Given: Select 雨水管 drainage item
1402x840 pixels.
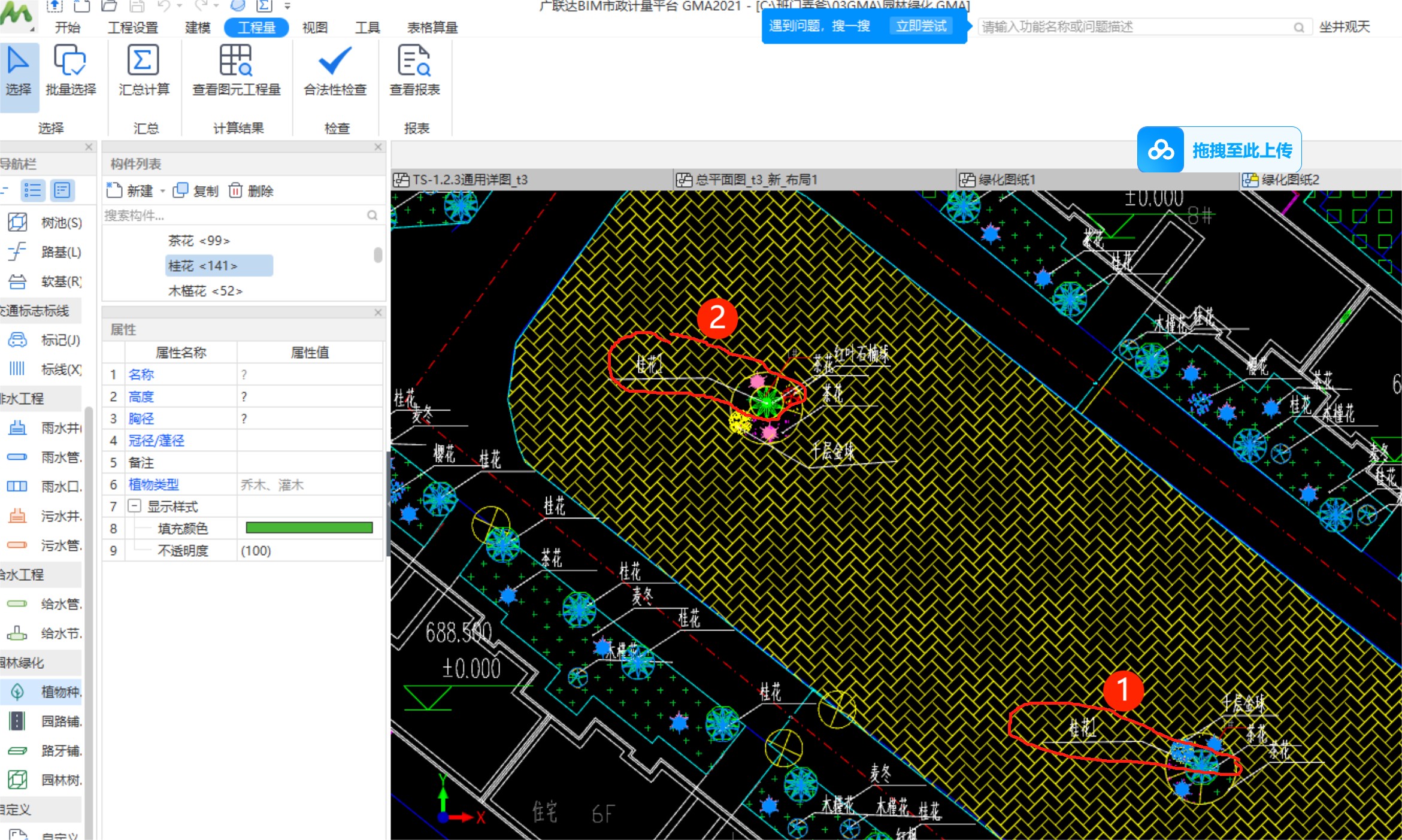Looking at the screenshot, I should [45, 457].
